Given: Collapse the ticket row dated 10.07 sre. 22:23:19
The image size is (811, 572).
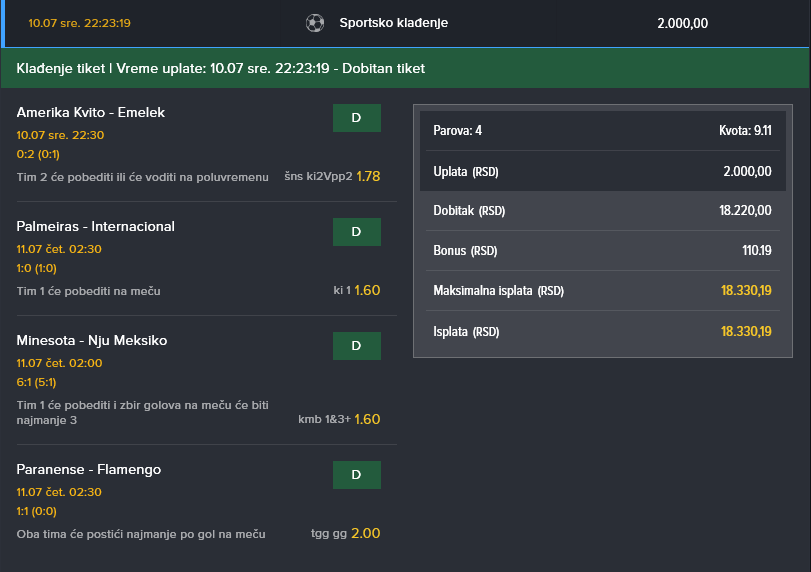Looking at the screenshot, I should [406, 23].
